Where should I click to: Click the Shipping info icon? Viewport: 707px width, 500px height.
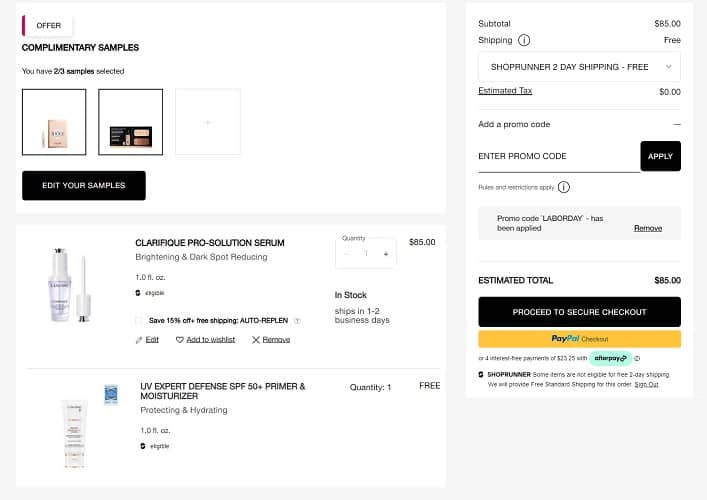[x=524, y=41]
